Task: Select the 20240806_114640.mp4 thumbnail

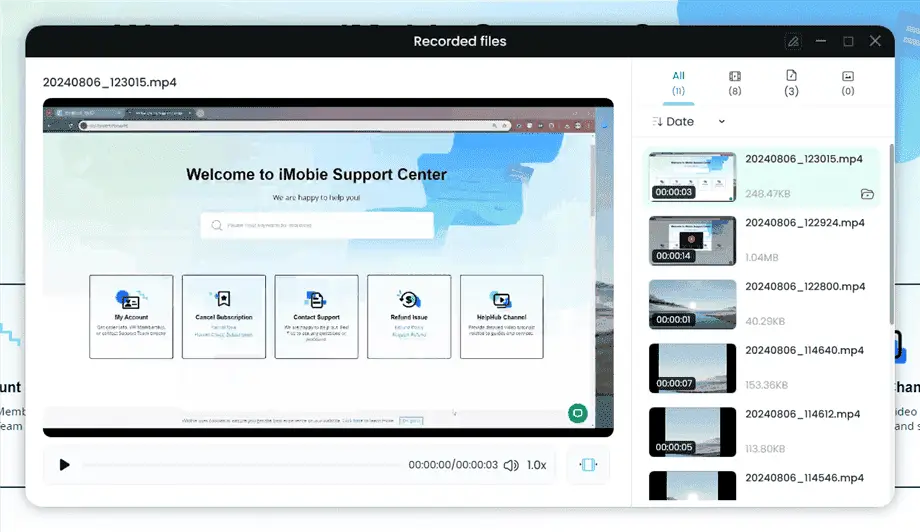Action: click(692, 368)
